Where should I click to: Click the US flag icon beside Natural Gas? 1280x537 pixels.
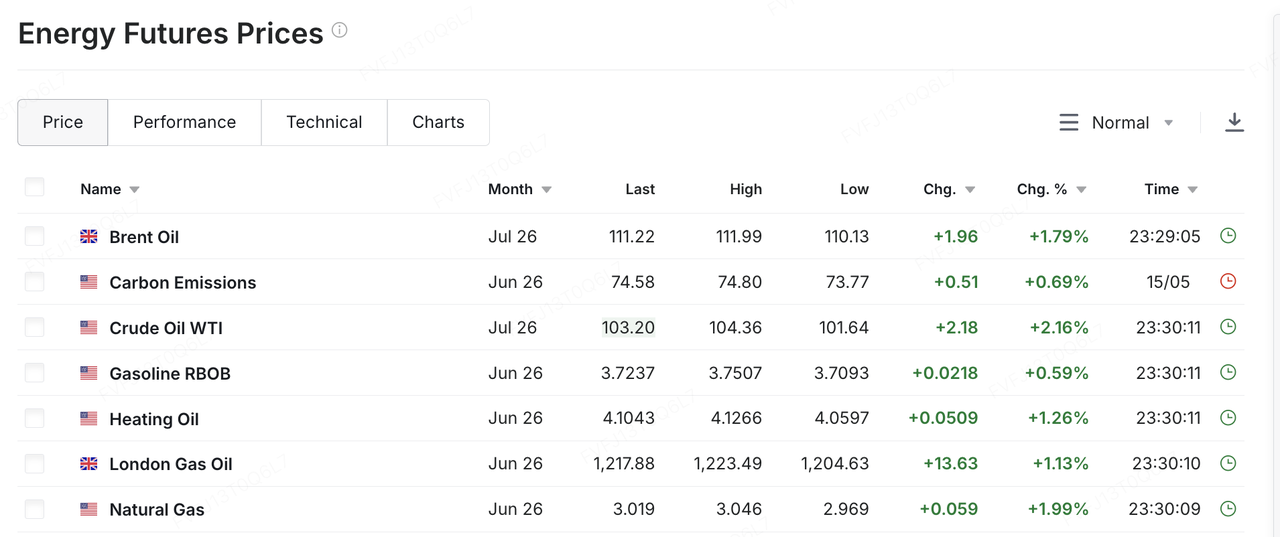(89, 509)
